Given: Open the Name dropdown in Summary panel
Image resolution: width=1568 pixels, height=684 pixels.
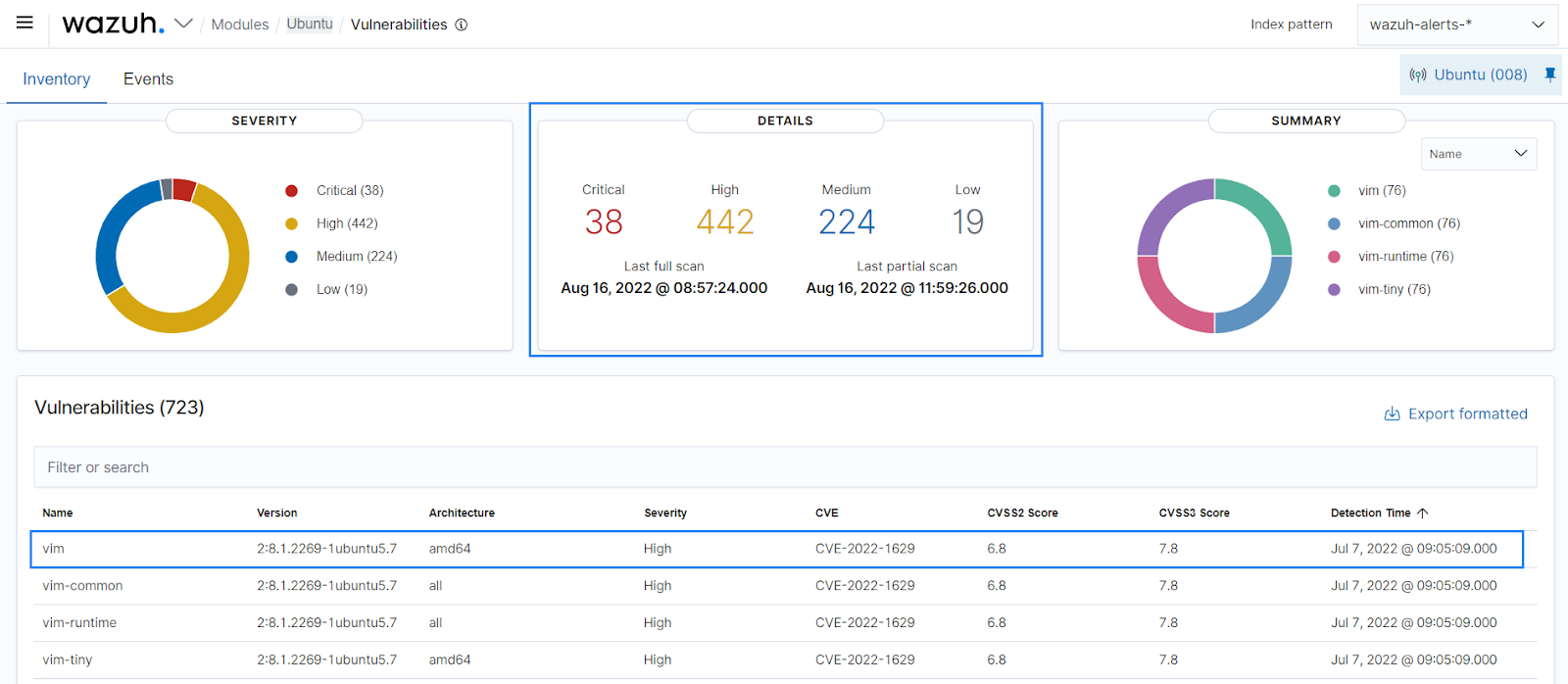Looking at the screenshot, I should (1479, 154).
